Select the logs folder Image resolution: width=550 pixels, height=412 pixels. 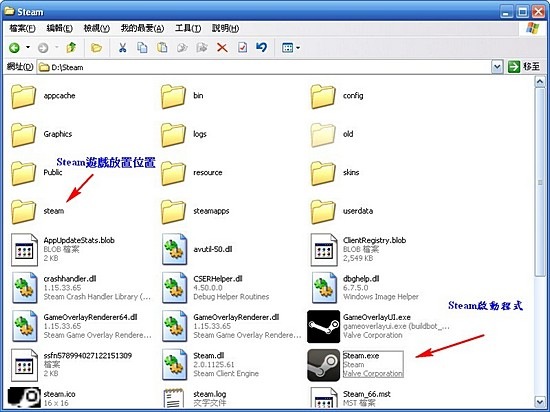(x=184, y=134)
